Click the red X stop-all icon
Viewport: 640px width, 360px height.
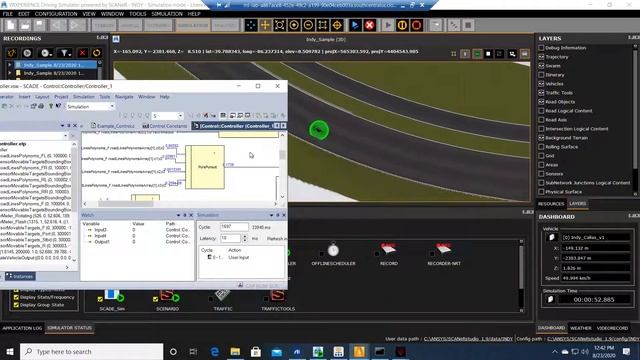point(369,25)
